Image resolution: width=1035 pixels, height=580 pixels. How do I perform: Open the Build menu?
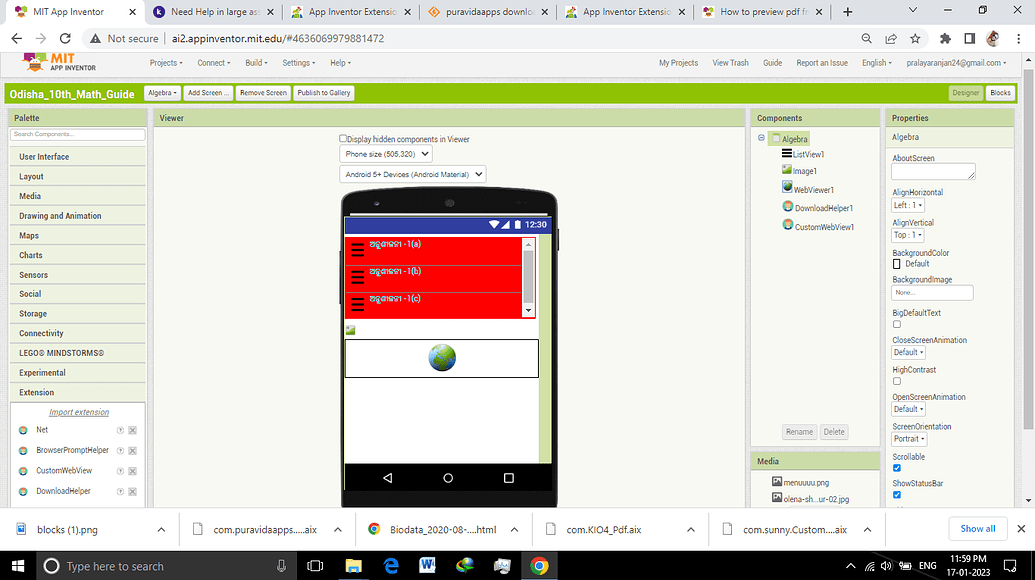256,62
